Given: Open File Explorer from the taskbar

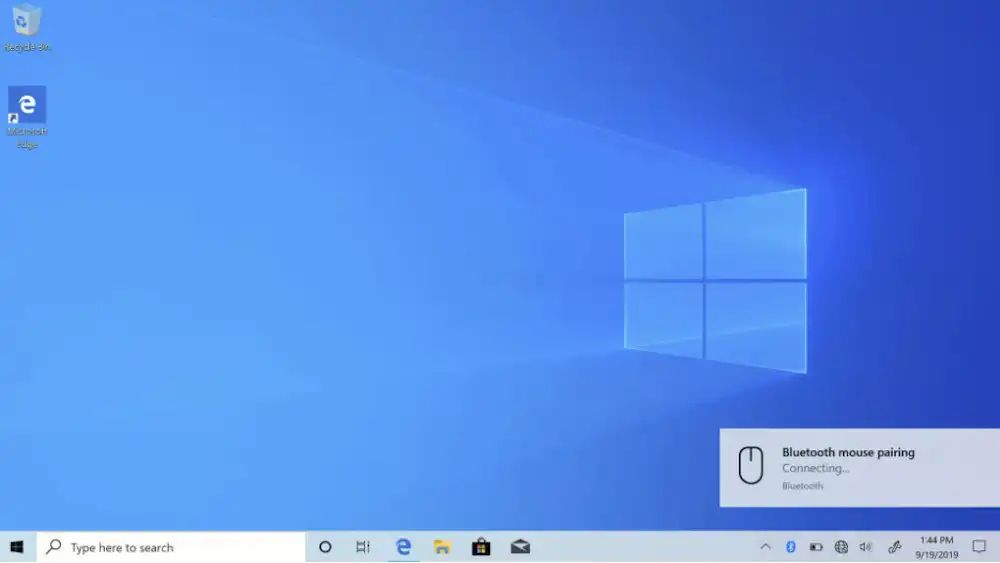Looking at the screenshot, I should 442,547.
